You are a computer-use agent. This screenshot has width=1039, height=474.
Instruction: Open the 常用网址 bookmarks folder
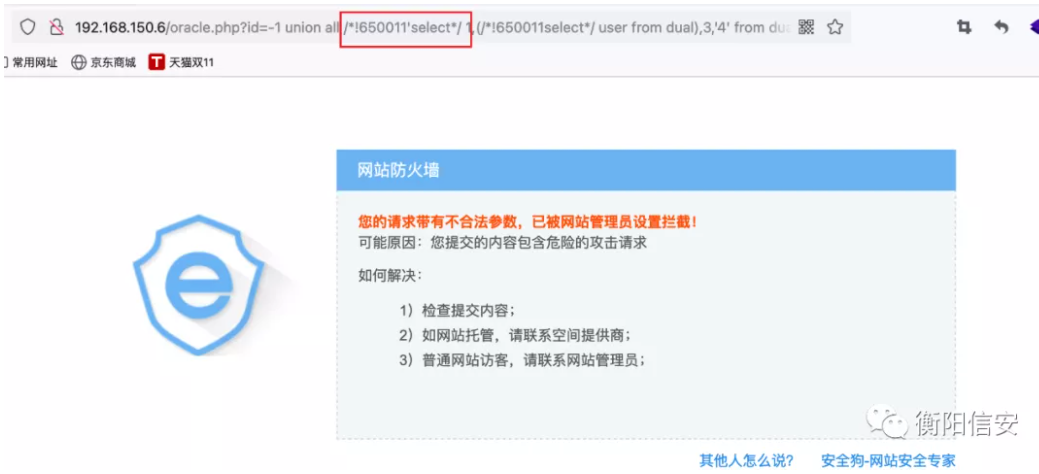tap(30, 63)
